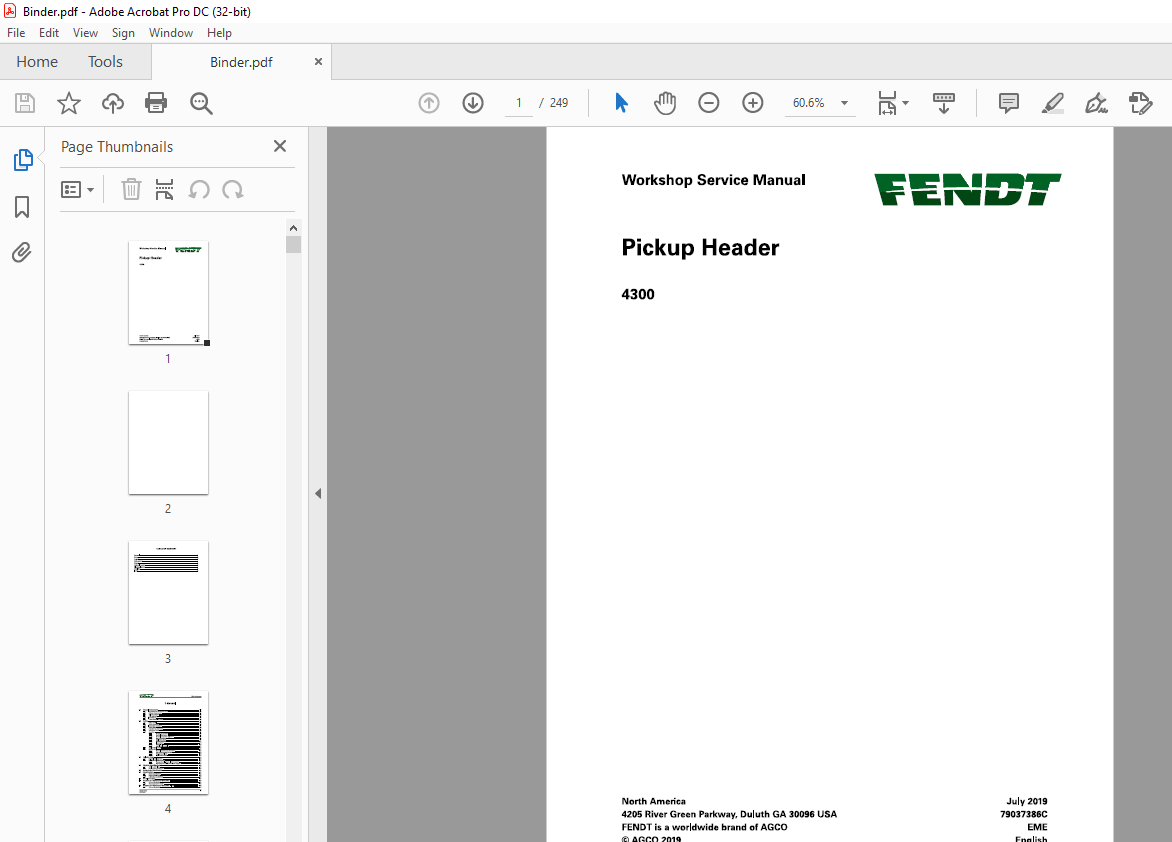This screenshot has width=1172, height=842.
Task: Close the Page Thumbnails panel
Action: click(280, 146)
